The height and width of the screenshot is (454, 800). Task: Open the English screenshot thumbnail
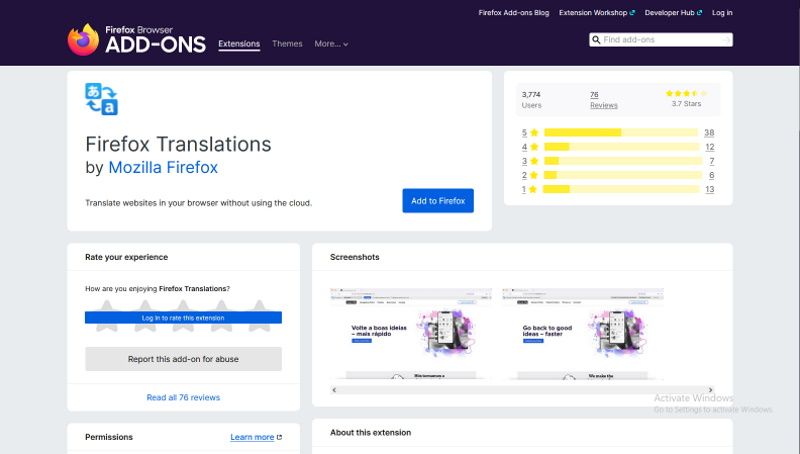tap(583, 334)
